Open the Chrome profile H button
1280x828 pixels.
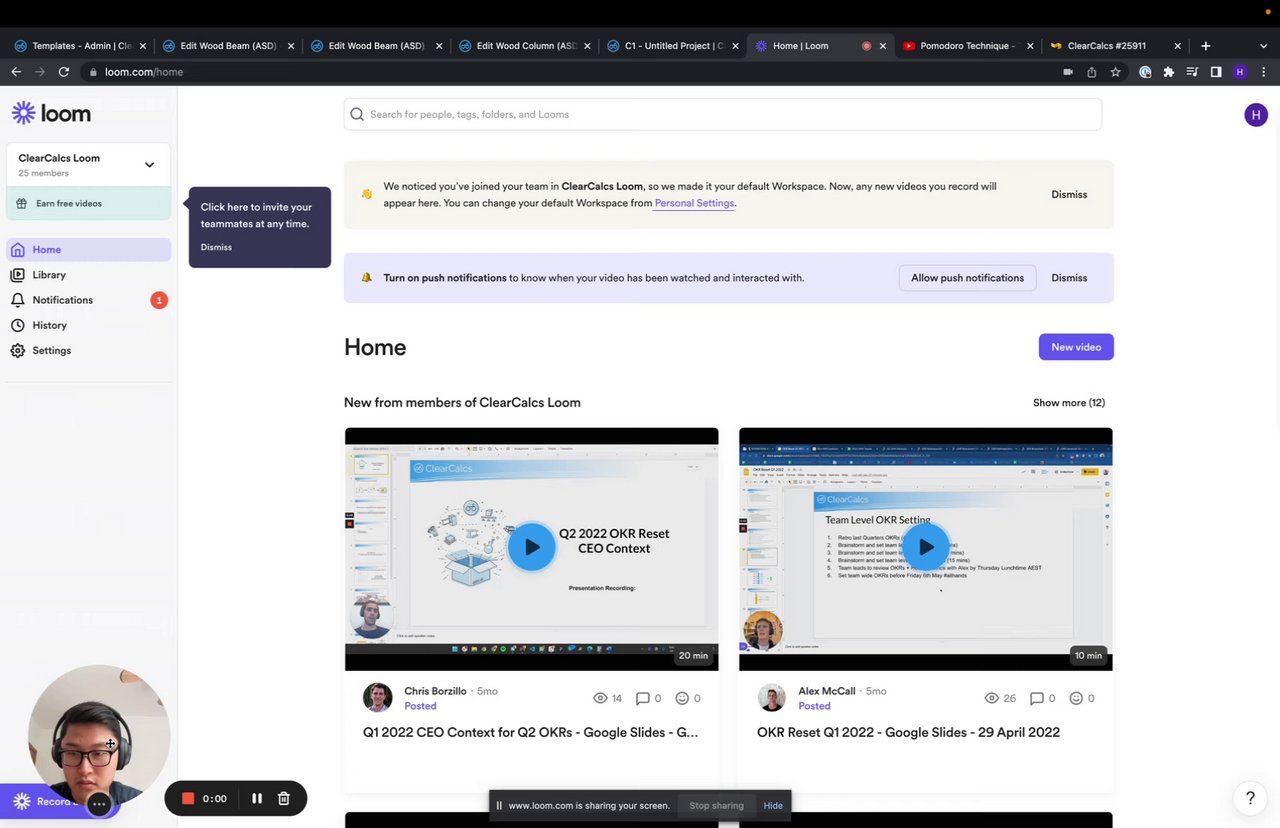pyautogui.click(x=1240, y=72)
